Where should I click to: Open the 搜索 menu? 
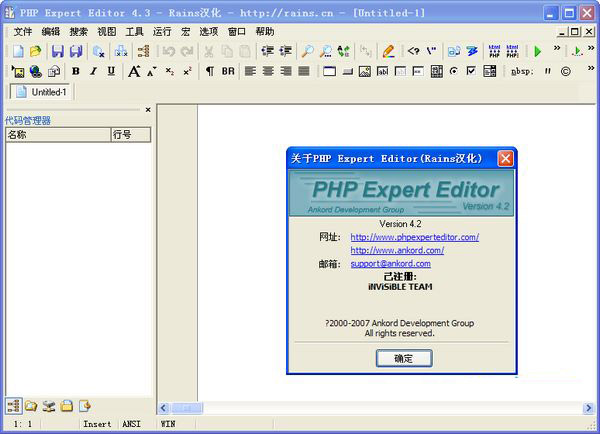(x=79, y=32)
